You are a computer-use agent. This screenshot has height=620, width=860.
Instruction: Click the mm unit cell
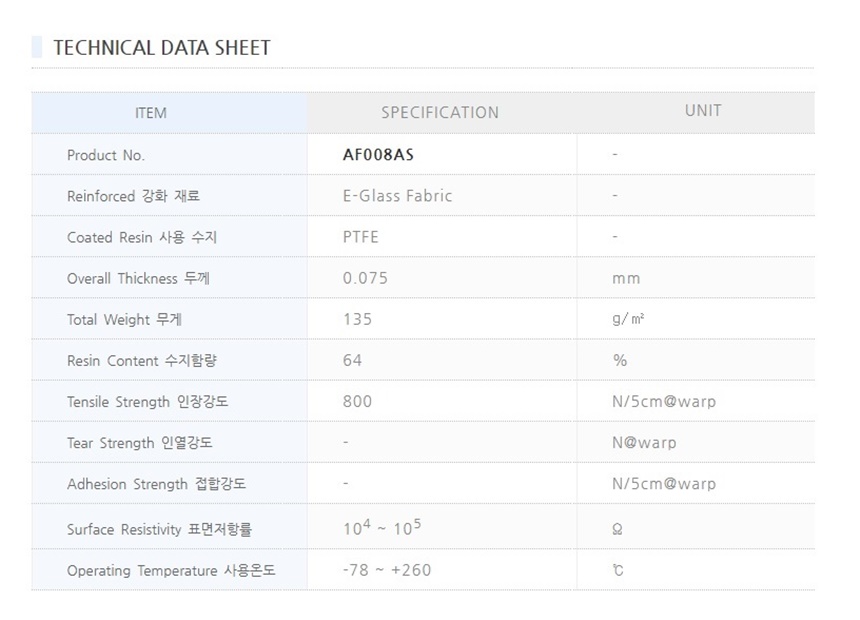(626, 279)
